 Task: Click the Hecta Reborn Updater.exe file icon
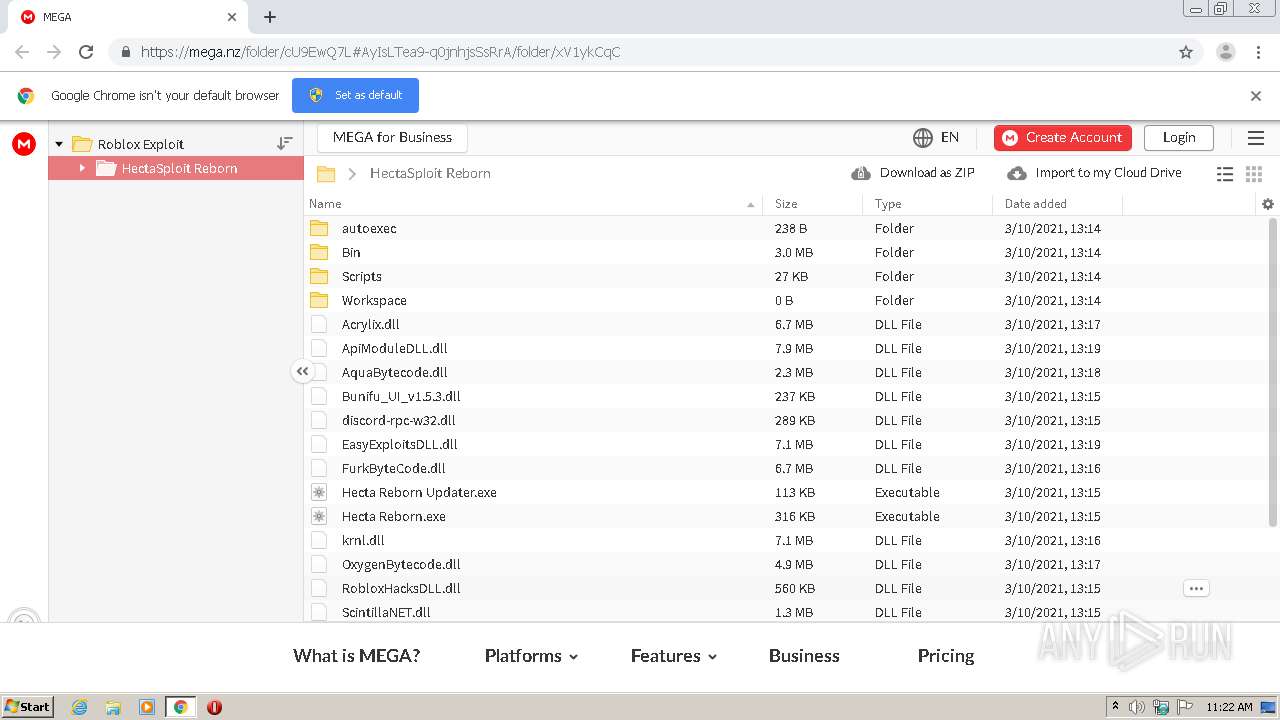[319, 492]
